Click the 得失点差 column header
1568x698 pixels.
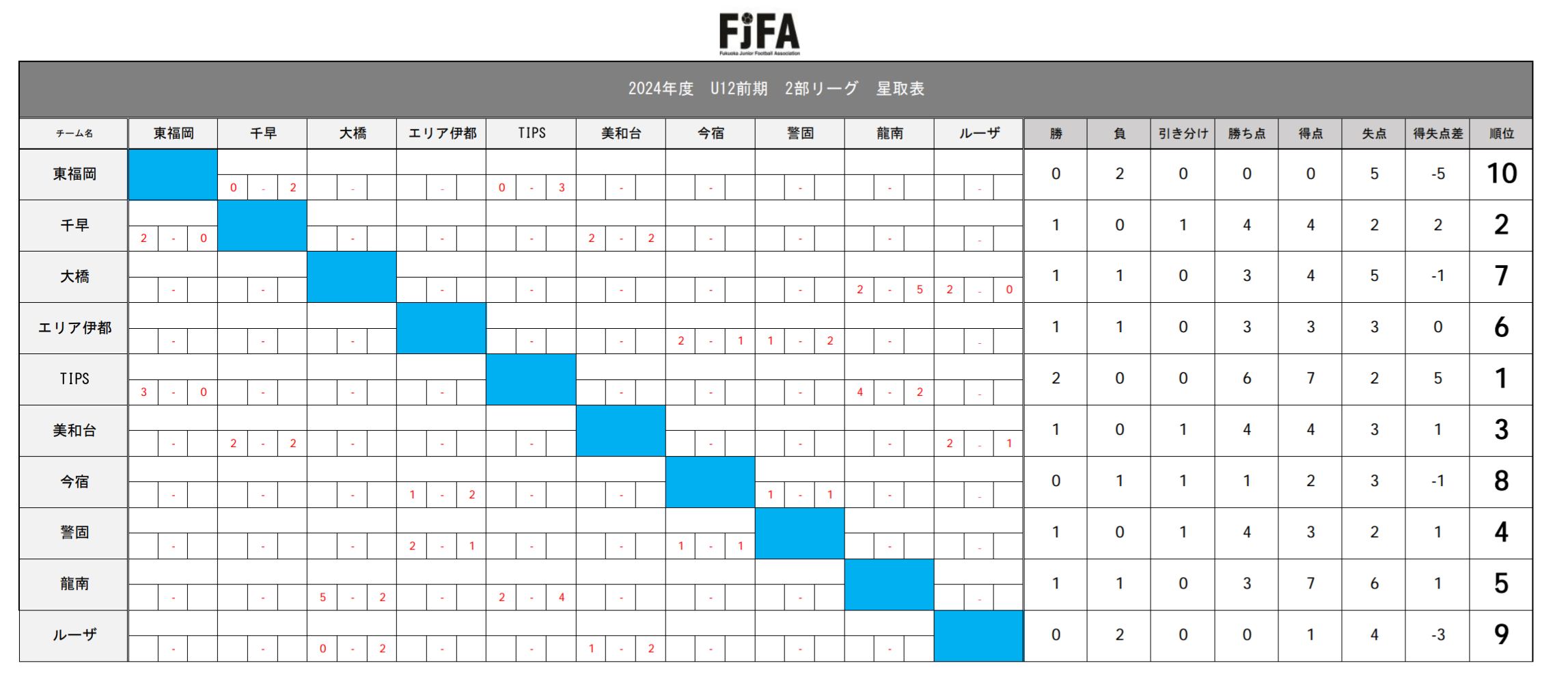1438,133
